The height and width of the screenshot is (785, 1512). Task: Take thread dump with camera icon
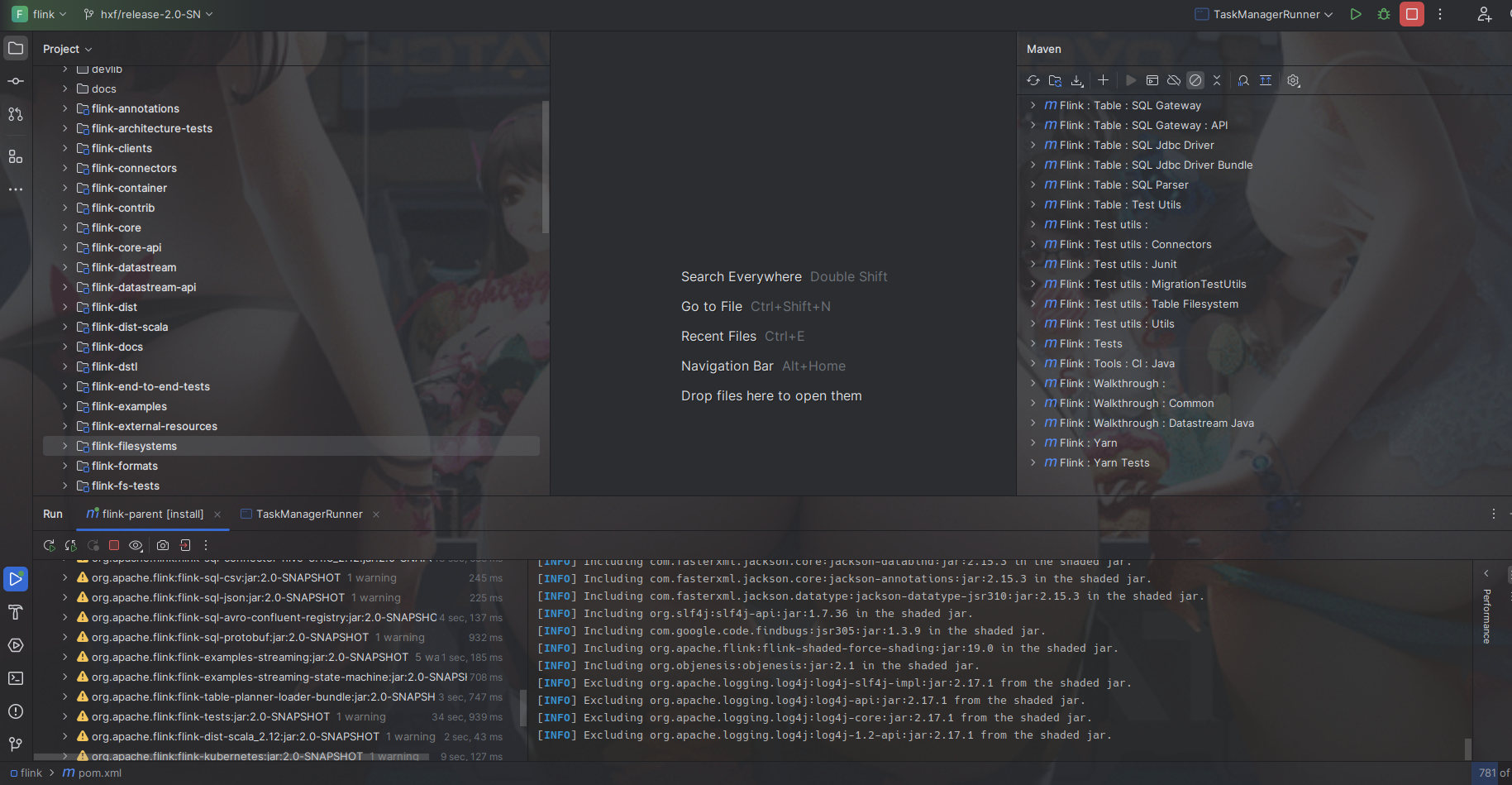coord(163,545)
